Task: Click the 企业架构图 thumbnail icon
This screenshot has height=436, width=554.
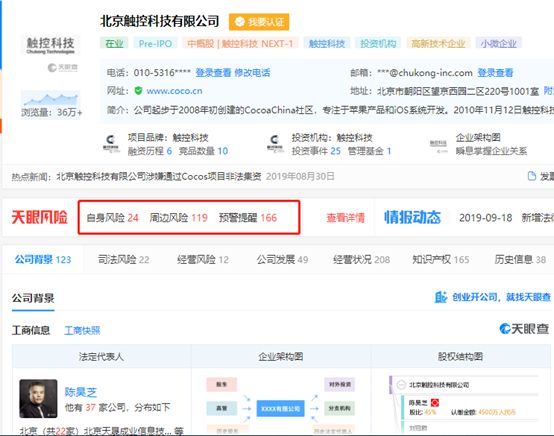Action: tap(438, 146)
